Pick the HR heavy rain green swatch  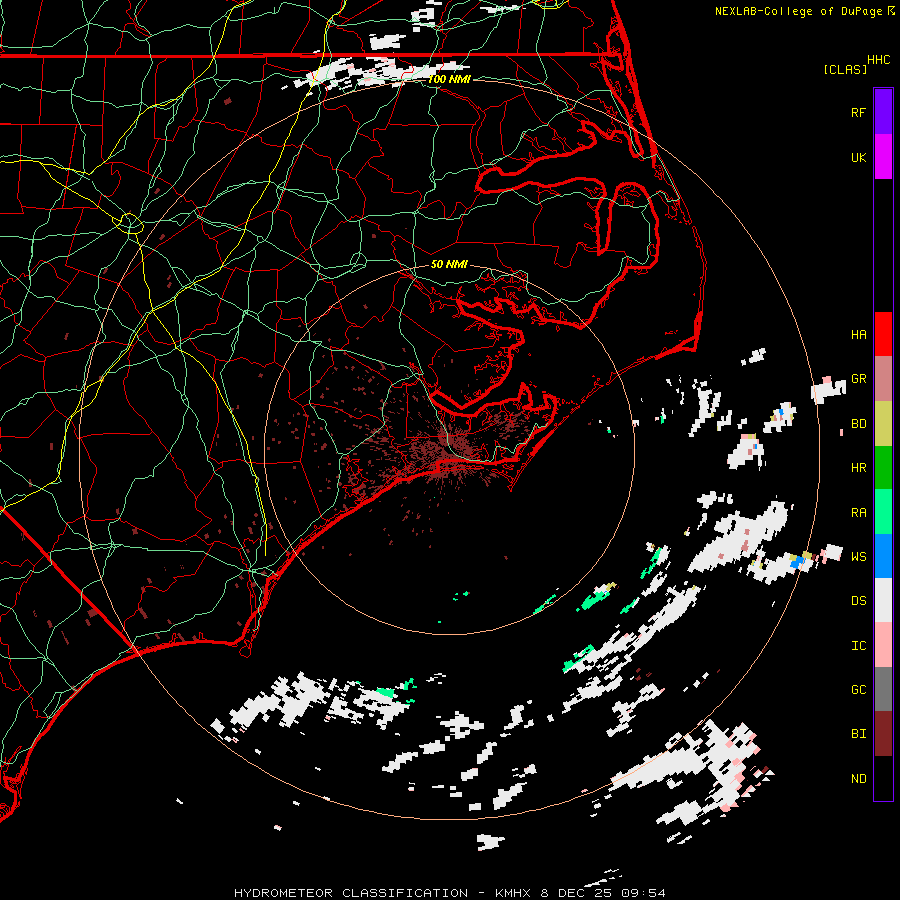pyautogui.click(x=883, y=468)
